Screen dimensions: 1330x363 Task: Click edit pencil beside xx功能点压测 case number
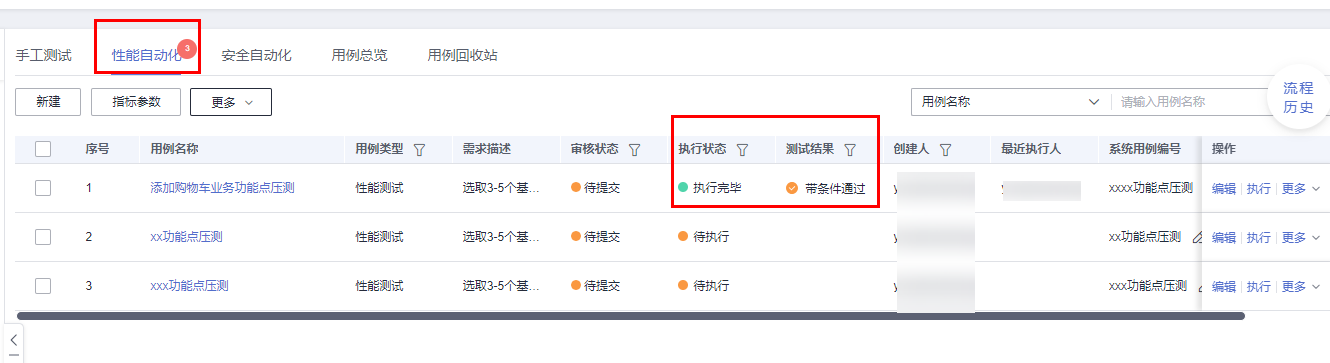(x=1198, y=237)
